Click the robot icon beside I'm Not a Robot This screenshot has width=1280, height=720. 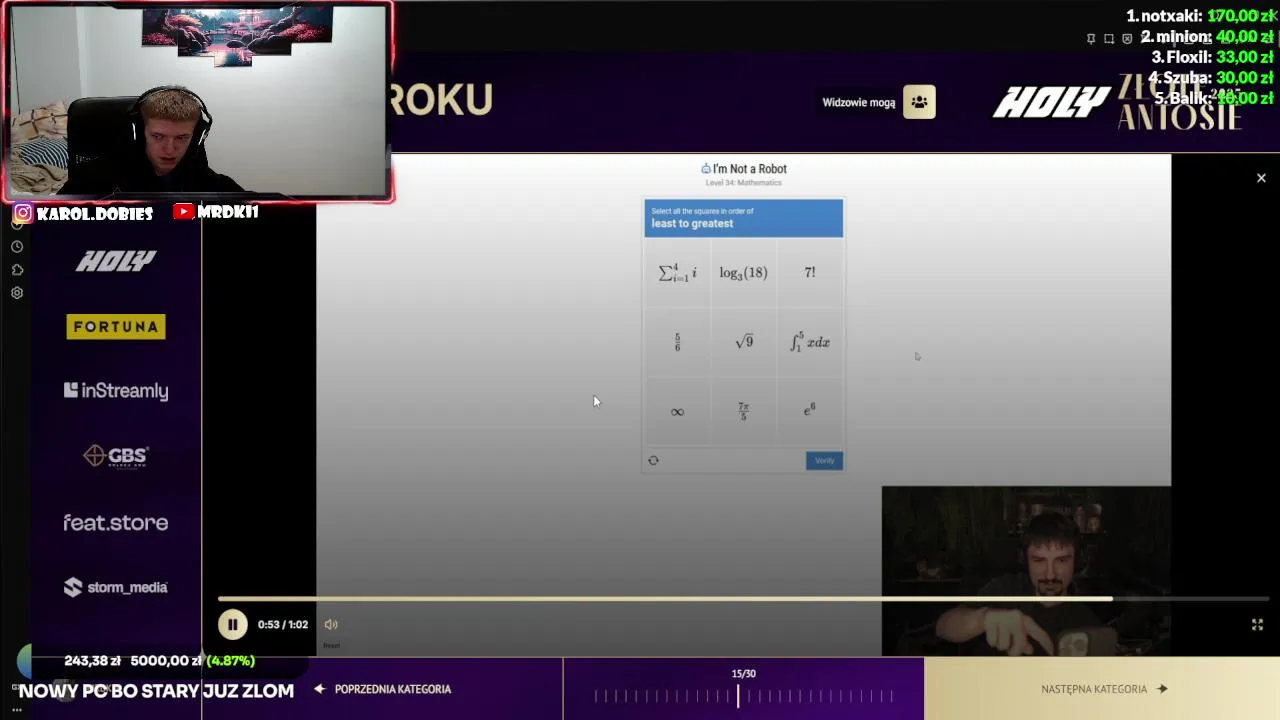[706, 169]
